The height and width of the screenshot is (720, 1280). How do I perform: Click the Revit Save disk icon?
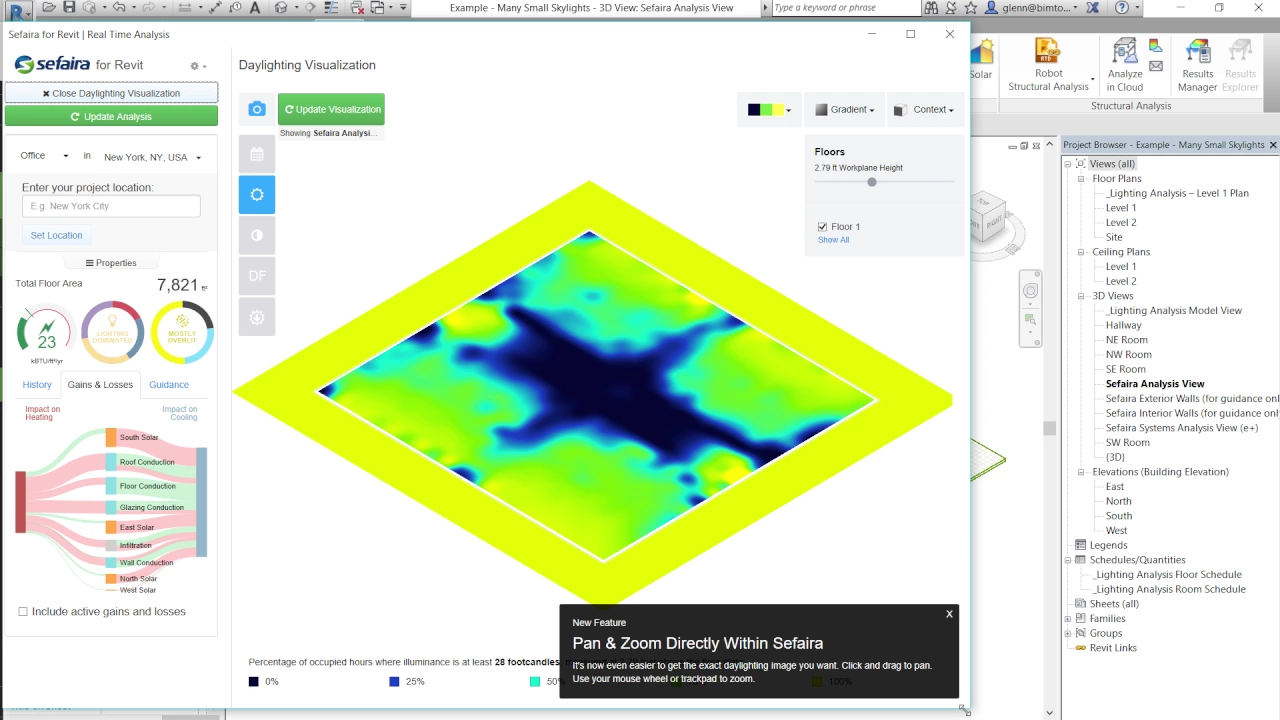69,8
